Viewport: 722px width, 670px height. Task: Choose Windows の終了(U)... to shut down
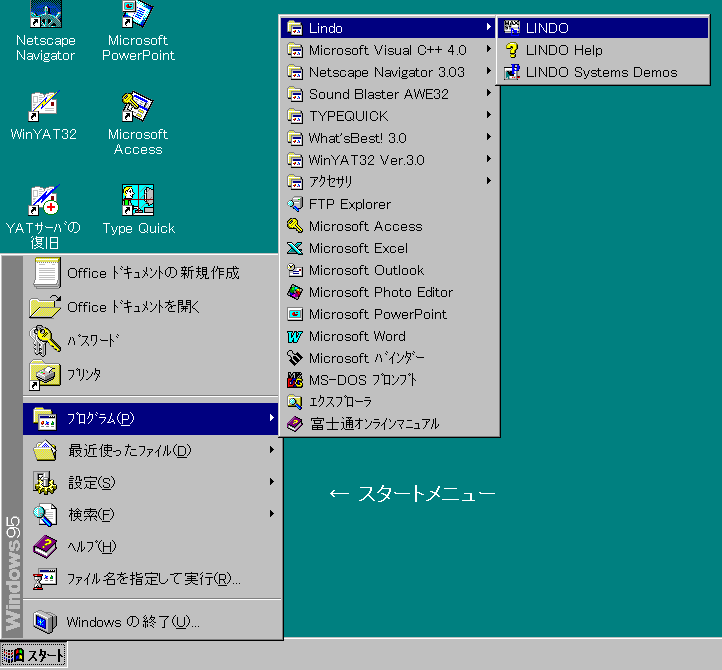coord(133,622)
